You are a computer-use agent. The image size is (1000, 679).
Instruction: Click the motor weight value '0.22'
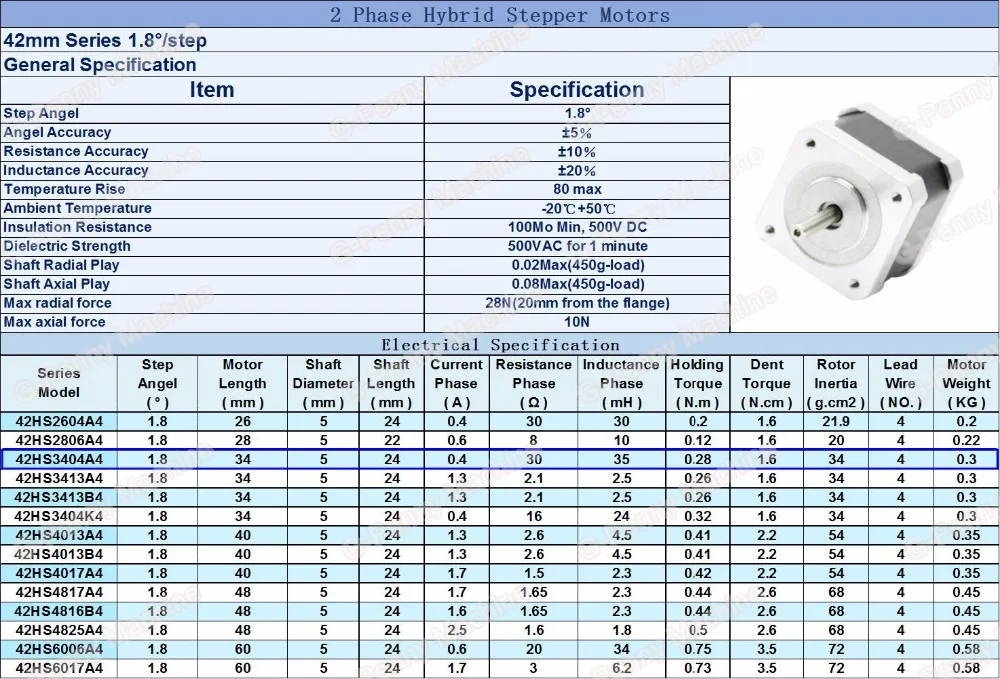tap(966, 441)
